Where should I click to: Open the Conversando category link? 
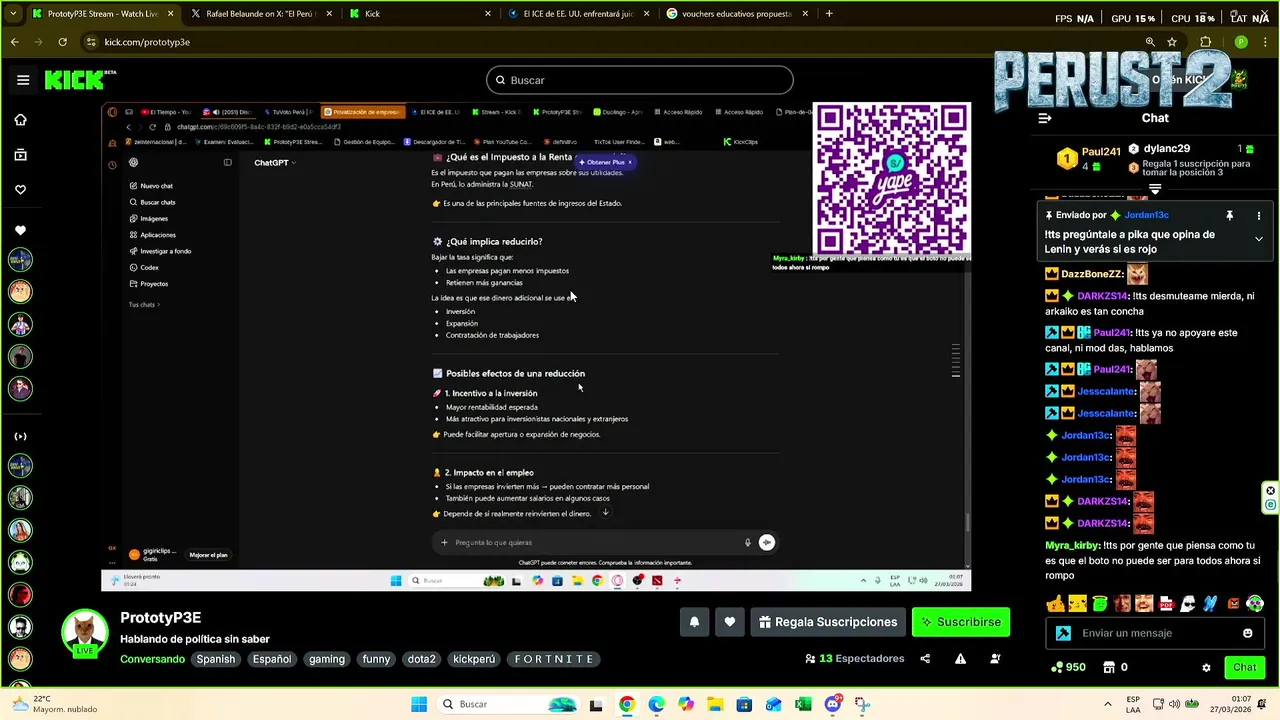point(152,659)
